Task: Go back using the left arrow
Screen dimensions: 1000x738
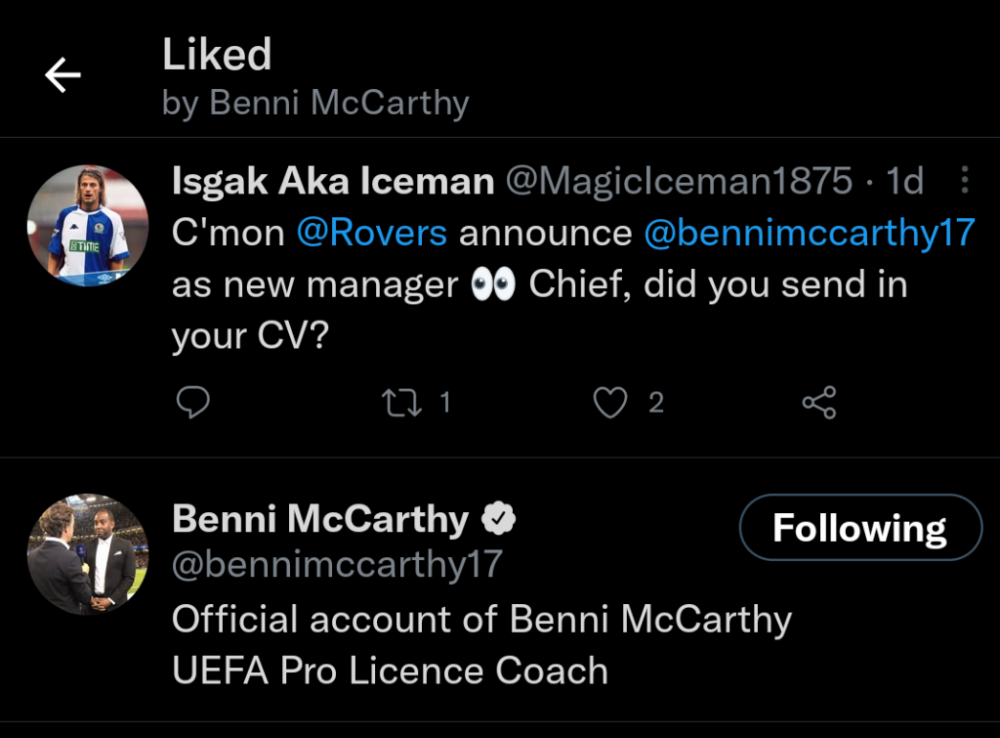Action: click(62, 75)
